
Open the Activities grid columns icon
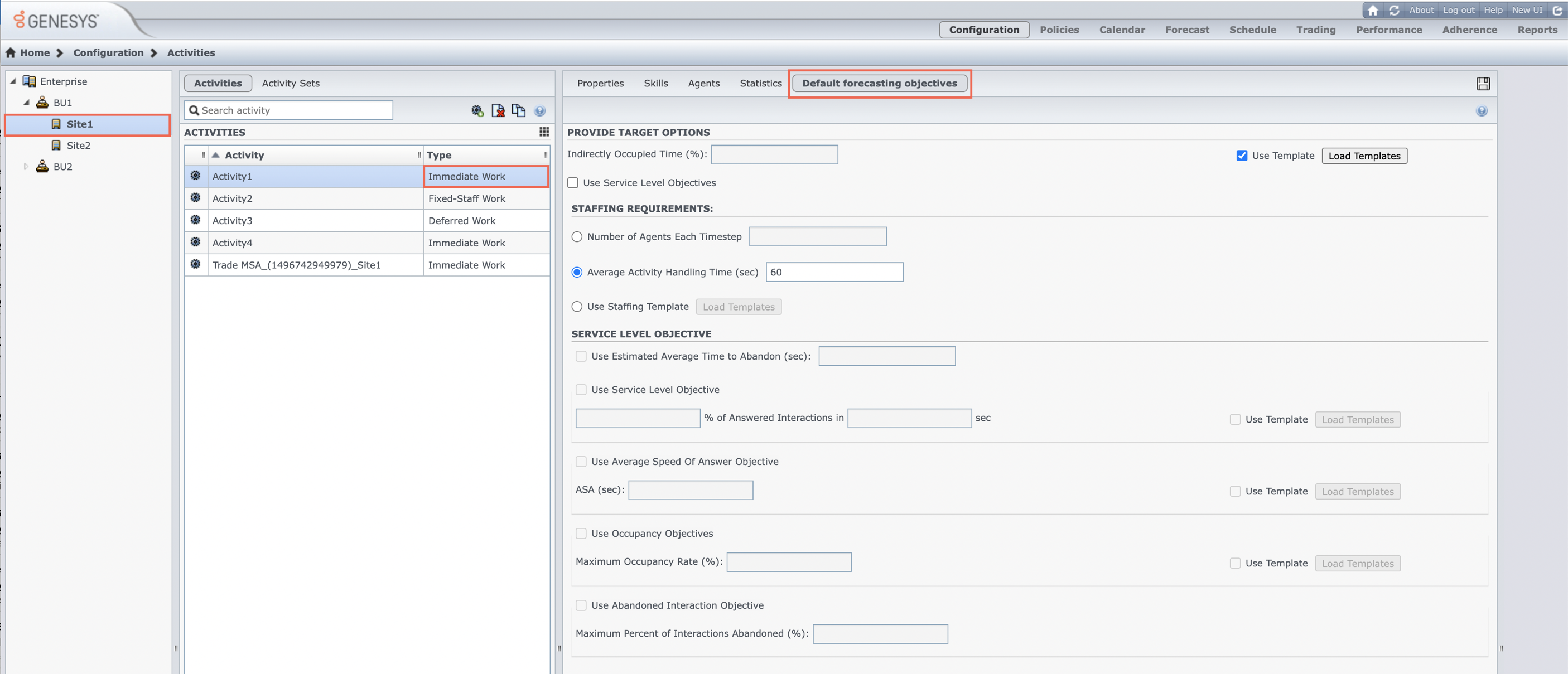click(x=543, y=132)
